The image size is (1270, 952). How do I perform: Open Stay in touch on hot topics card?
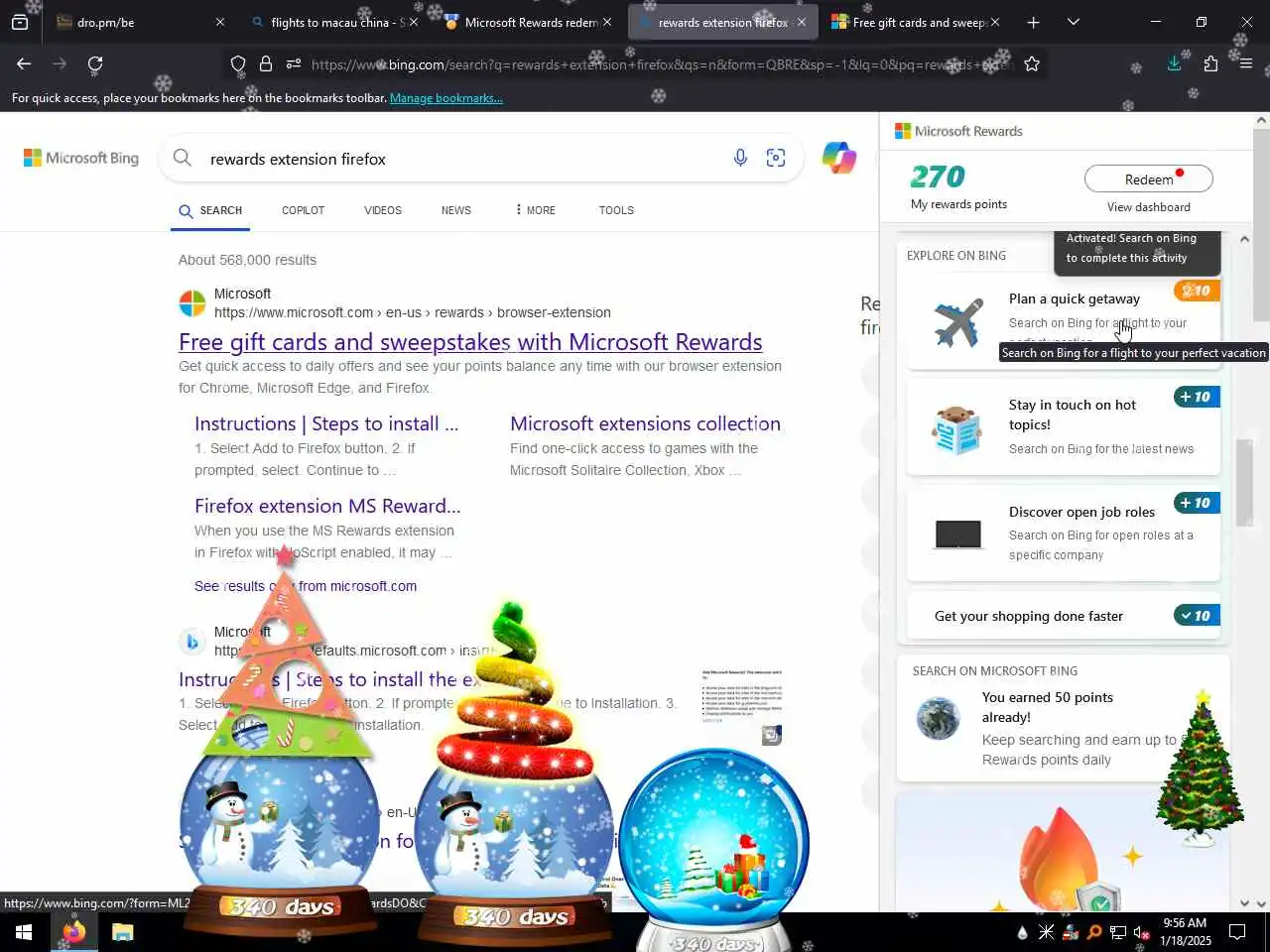pyautogui.click(x=1064, y=426)
